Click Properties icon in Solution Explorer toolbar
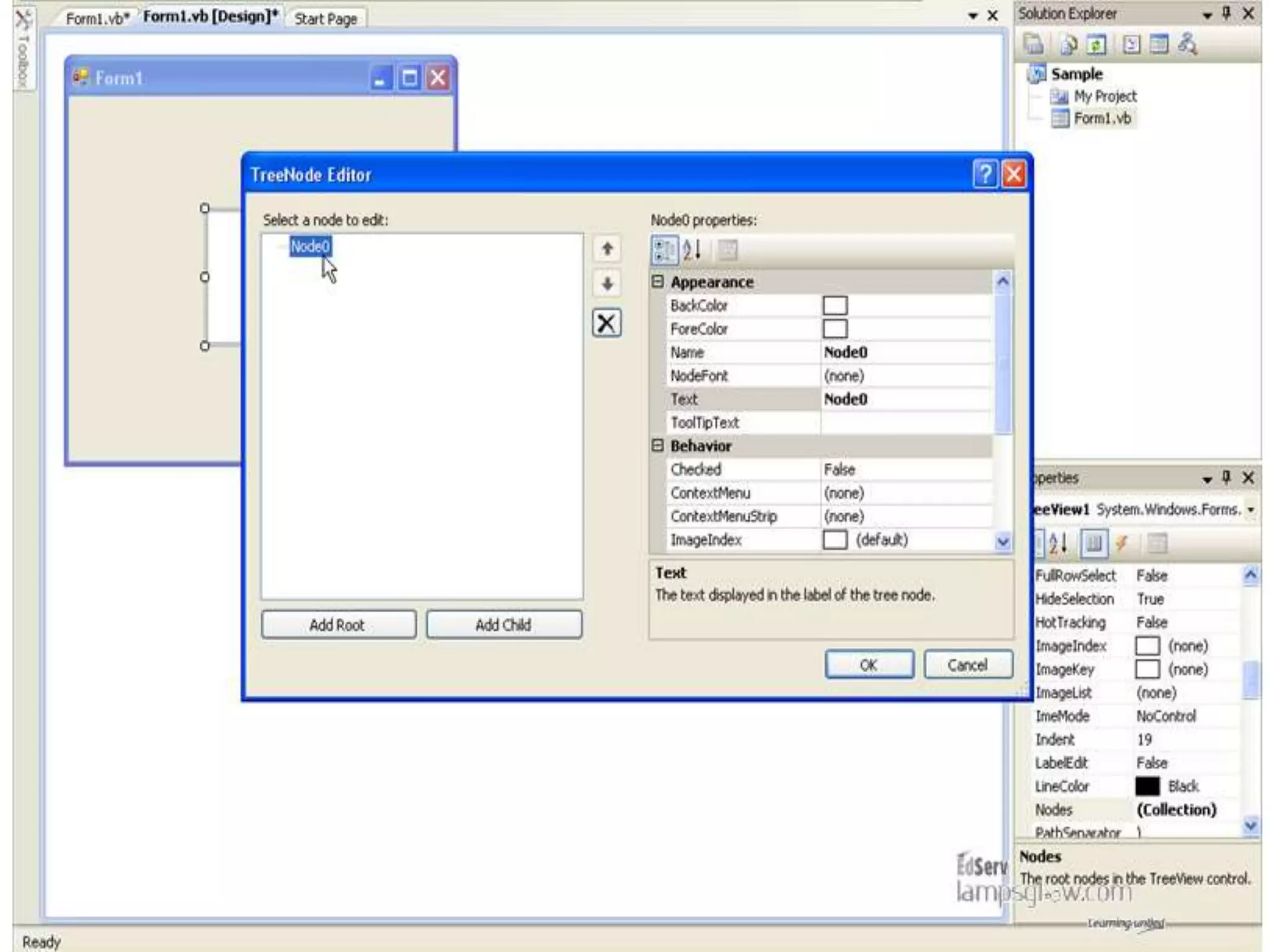1270x952 pixels. point(1034,45)
